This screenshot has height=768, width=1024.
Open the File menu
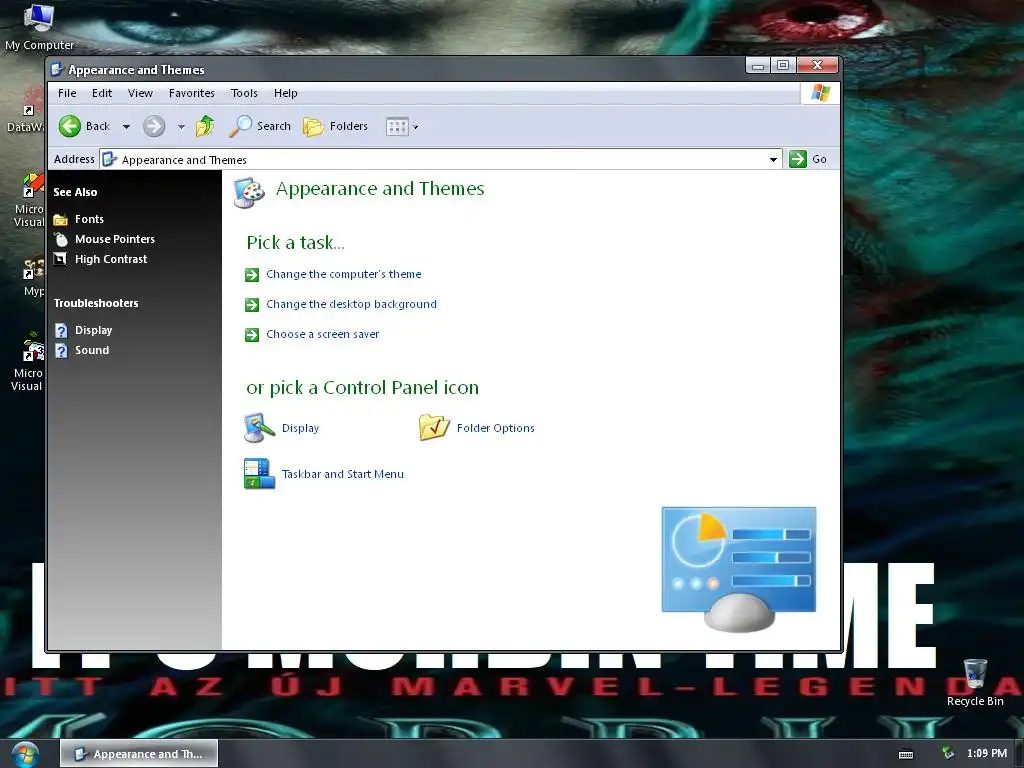click(67, 93)
